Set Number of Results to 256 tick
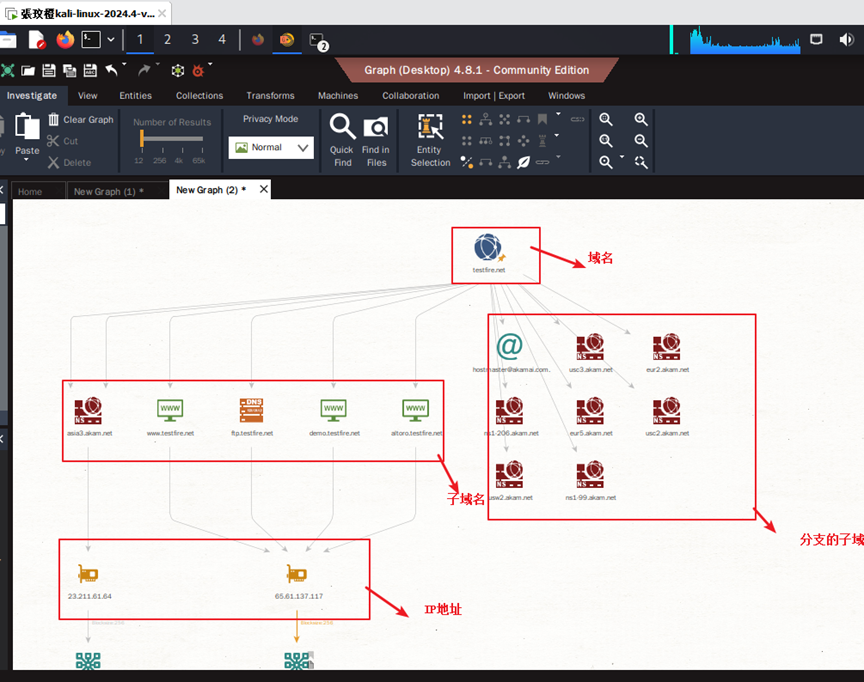The image size is (864, 682). [160, 160]
